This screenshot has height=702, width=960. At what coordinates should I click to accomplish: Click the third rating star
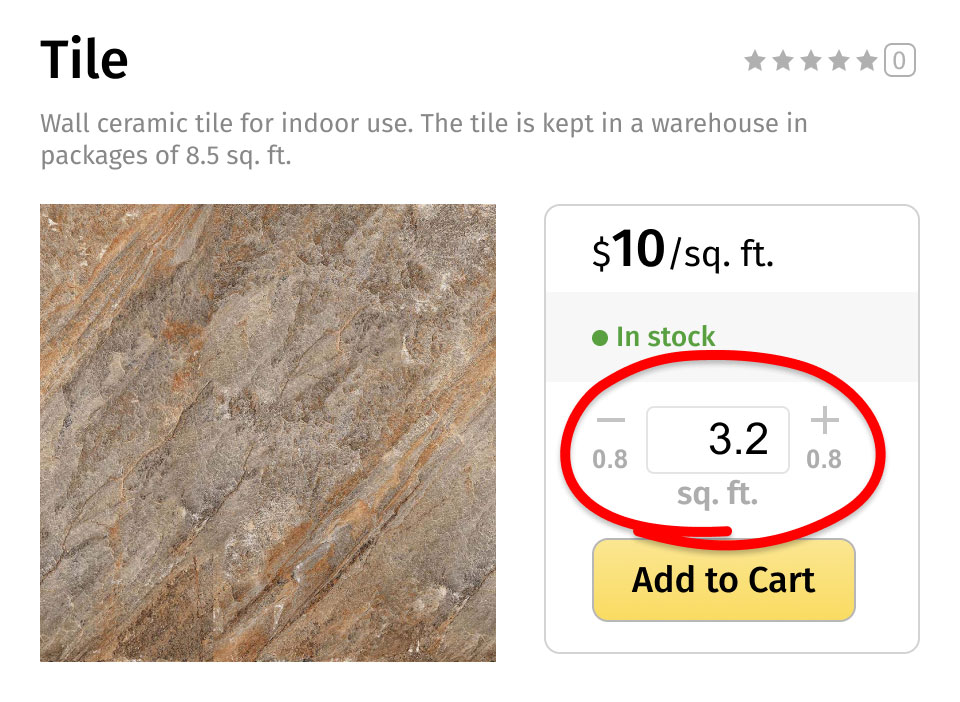pyautogui.click(x=811, y=61)
